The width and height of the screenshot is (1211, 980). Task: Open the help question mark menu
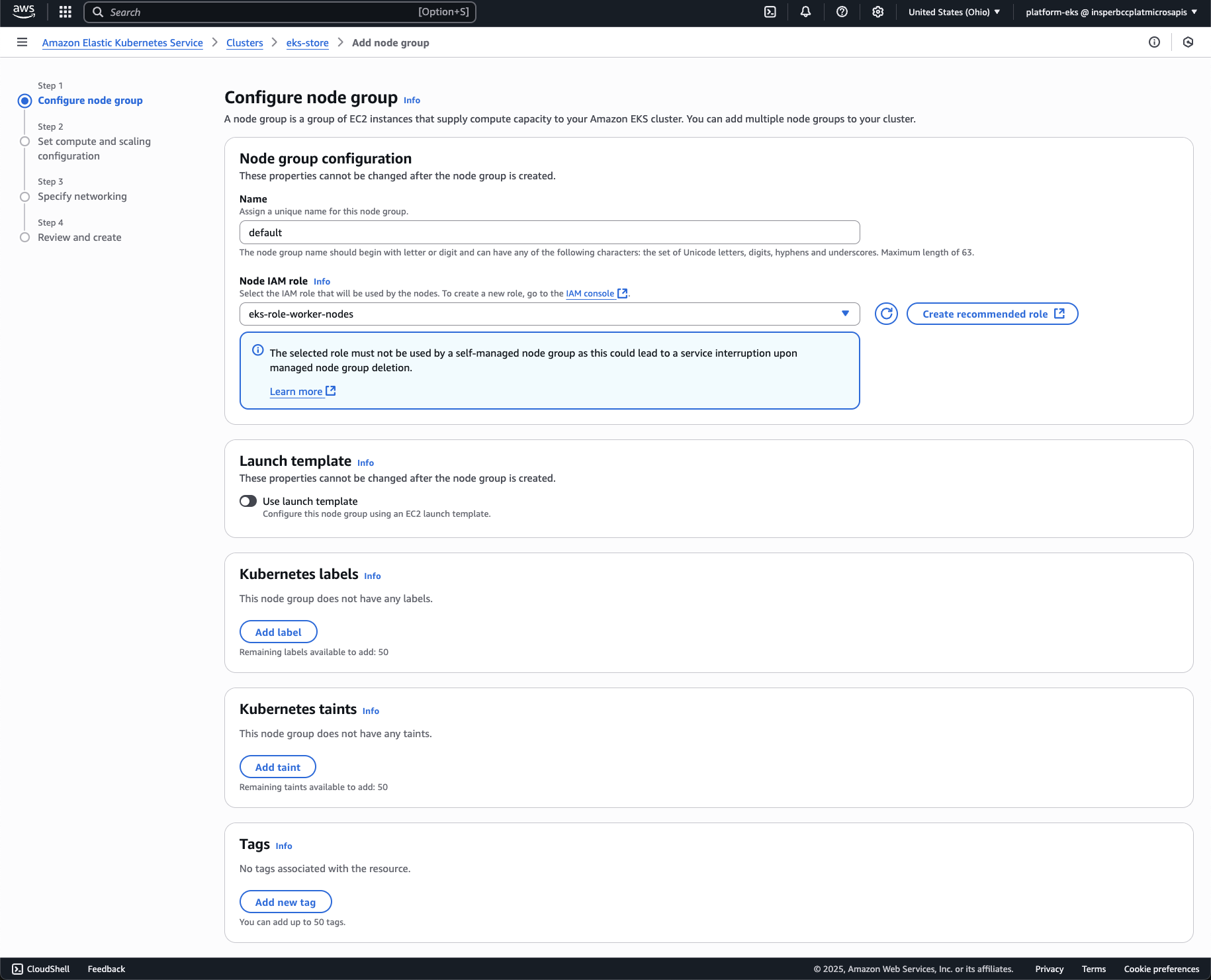[x=842, y=12]
